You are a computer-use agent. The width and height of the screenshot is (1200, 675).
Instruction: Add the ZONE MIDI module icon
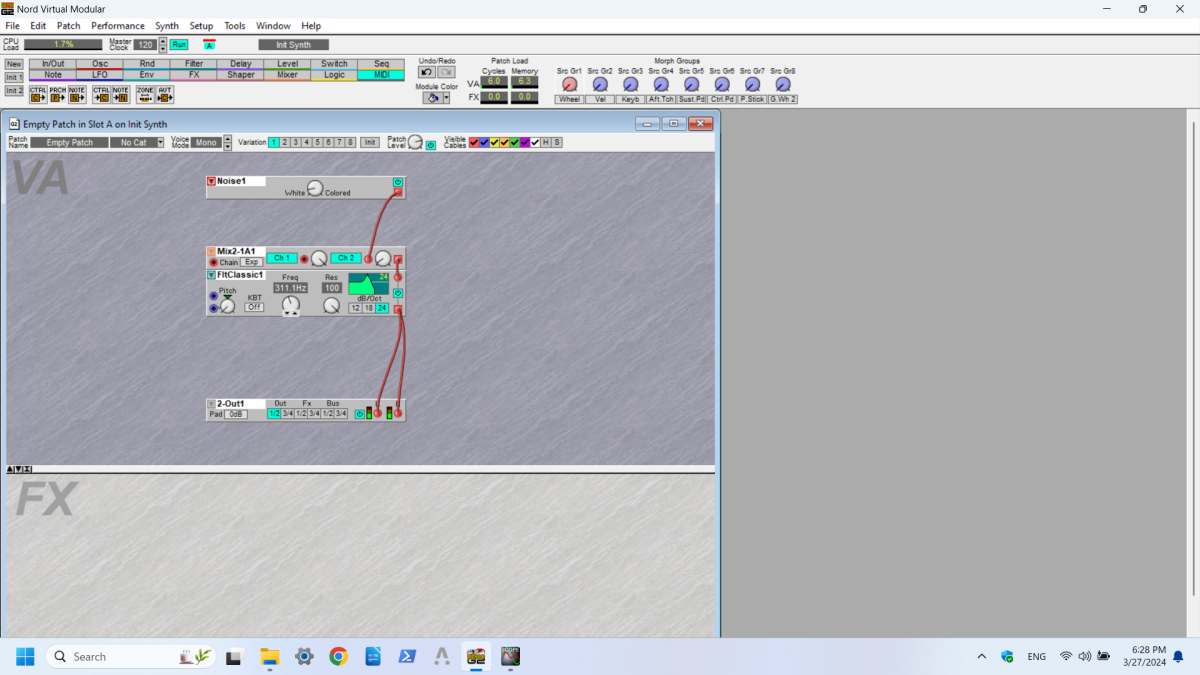pos(145,95)
